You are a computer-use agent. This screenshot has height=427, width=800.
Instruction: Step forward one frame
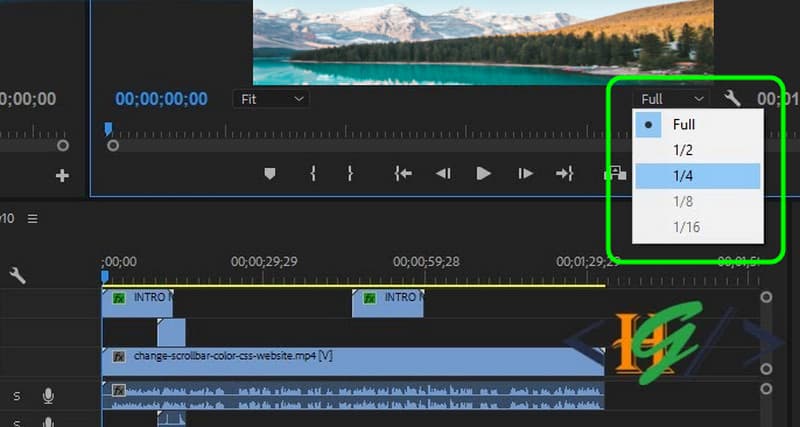[x=525, y=174]
